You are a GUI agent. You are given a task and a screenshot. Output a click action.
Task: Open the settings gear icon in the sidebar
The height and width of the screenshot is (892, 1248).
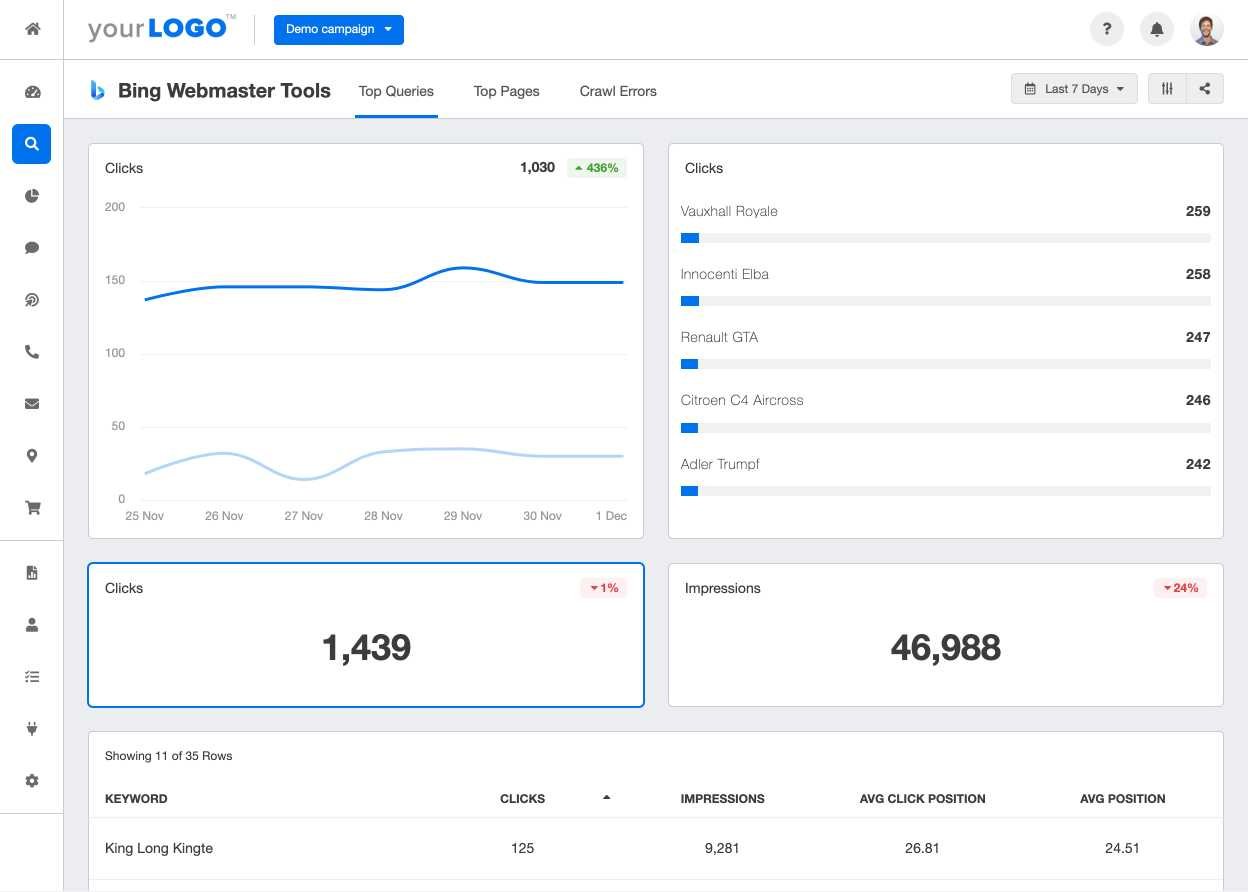(x=32, y=781)
